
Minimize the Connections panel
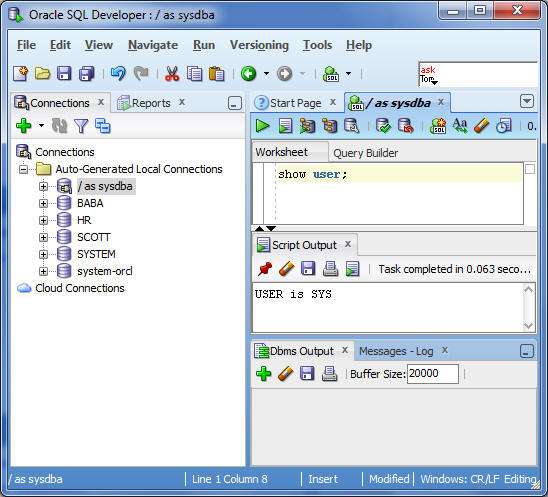[235, 103]
